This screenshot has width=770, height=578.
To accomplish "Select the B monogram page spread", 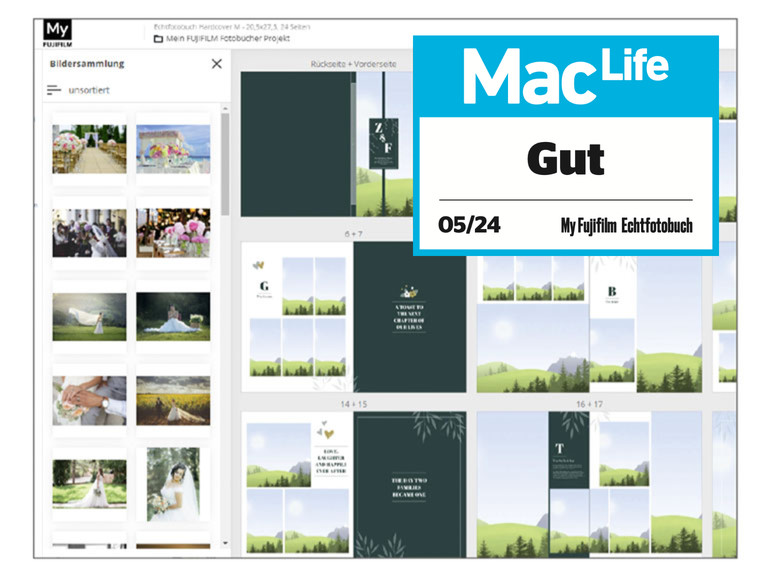I will click(x=589, y=324).
